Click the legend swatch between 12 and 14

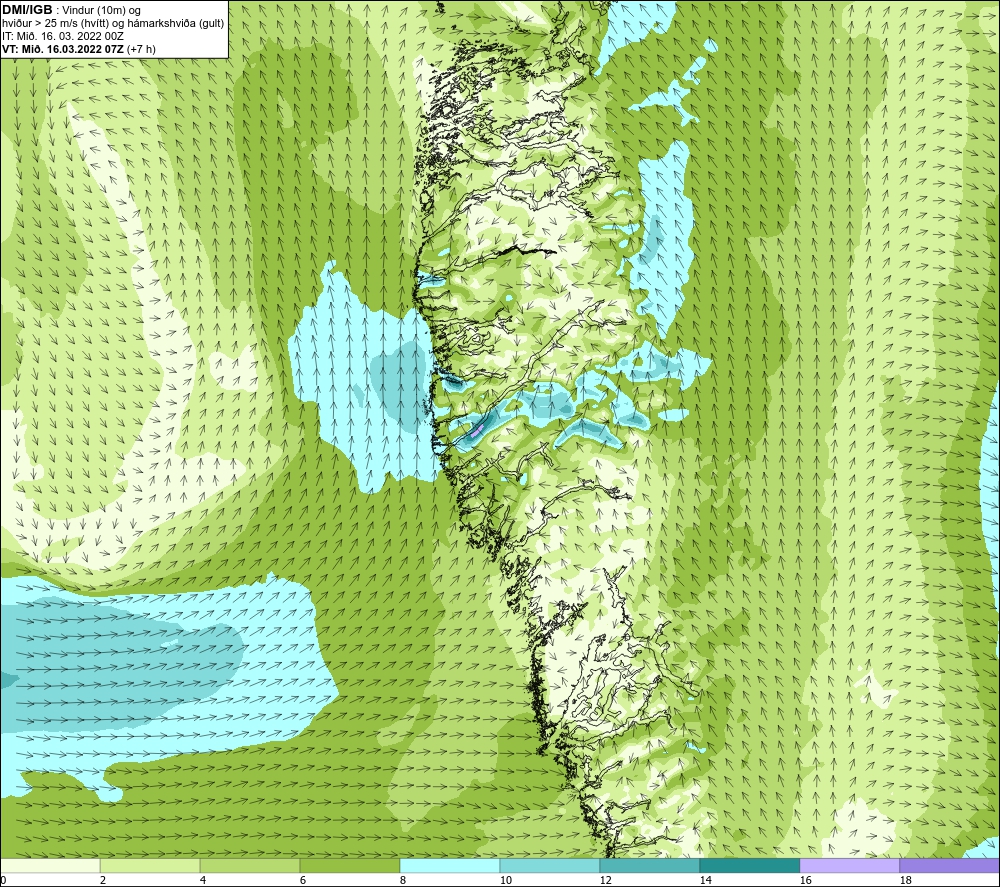[649, 865]
